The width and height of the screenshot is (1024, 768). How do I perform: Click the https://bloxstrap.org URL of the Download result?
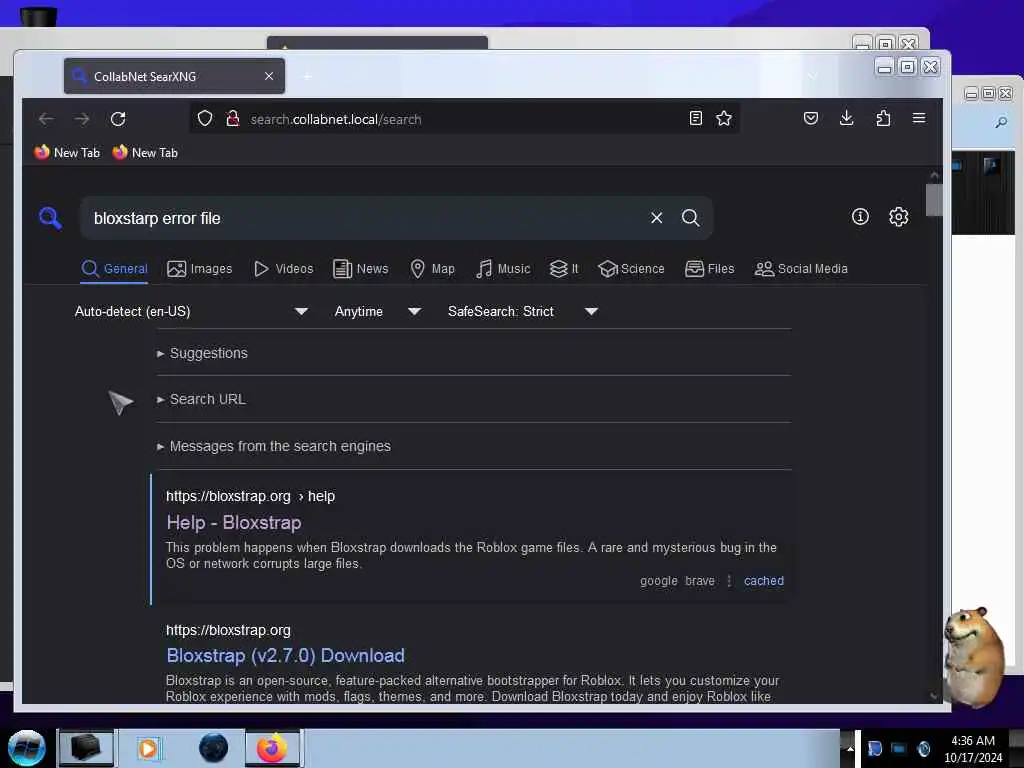tap(228, 630)
